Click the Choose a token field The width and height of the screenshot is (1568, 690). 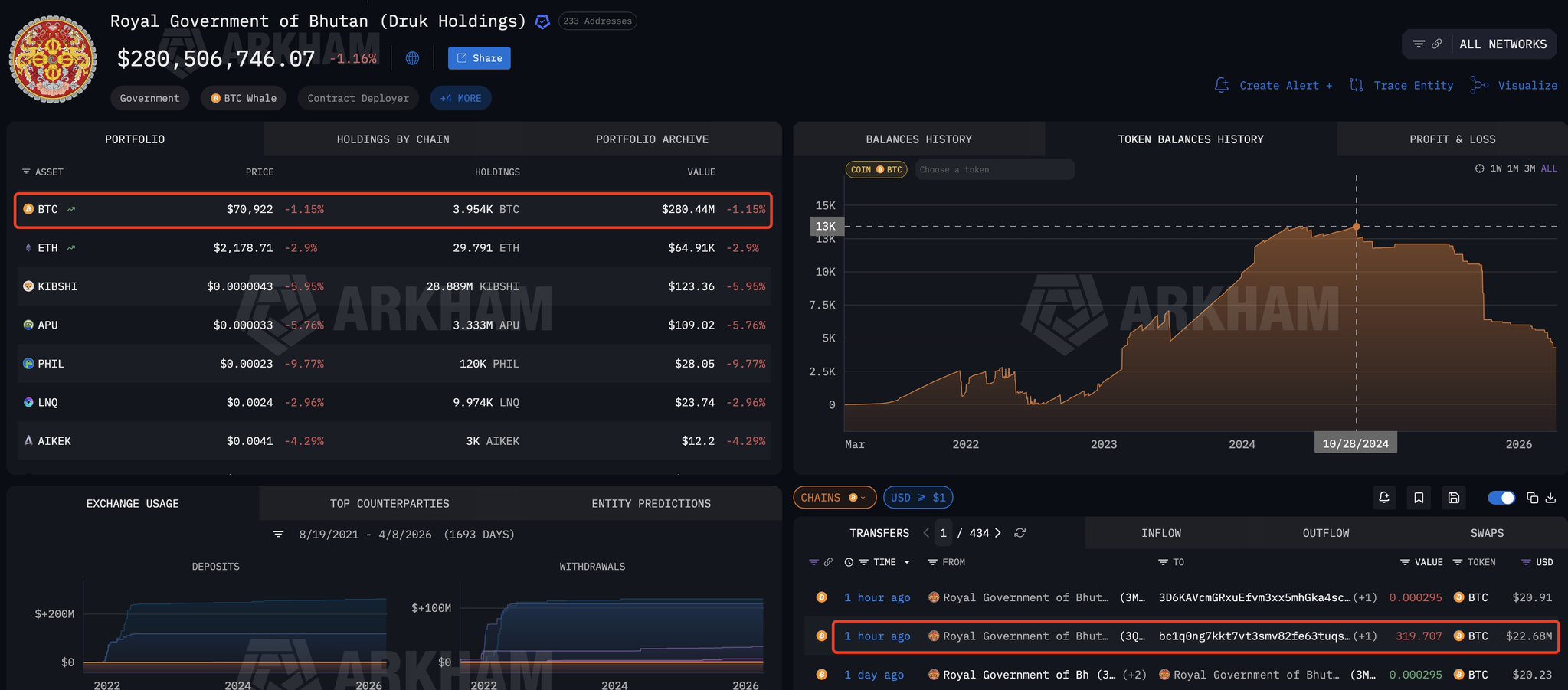[x=994, y=170]
